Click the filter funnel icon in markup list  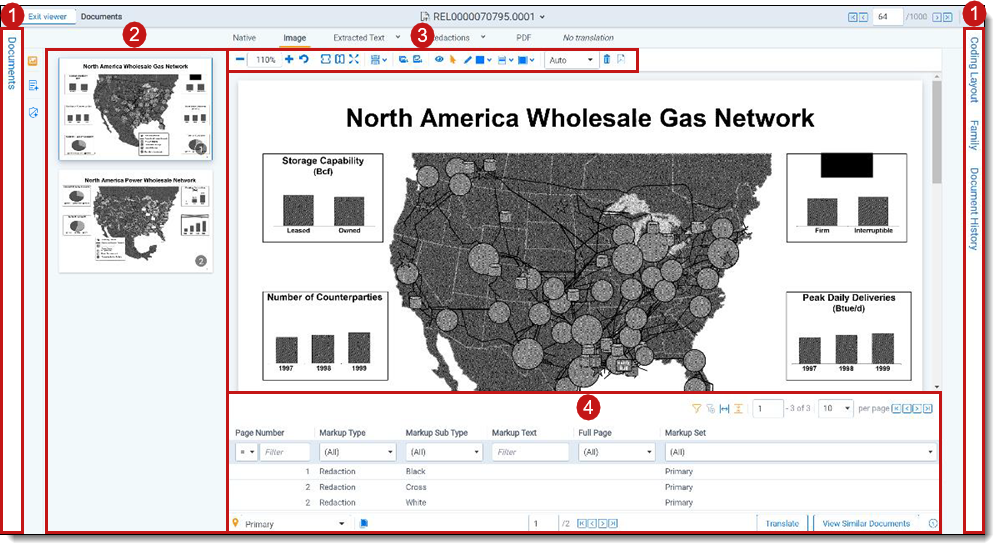pyautogui.click(x=696, y=408)
